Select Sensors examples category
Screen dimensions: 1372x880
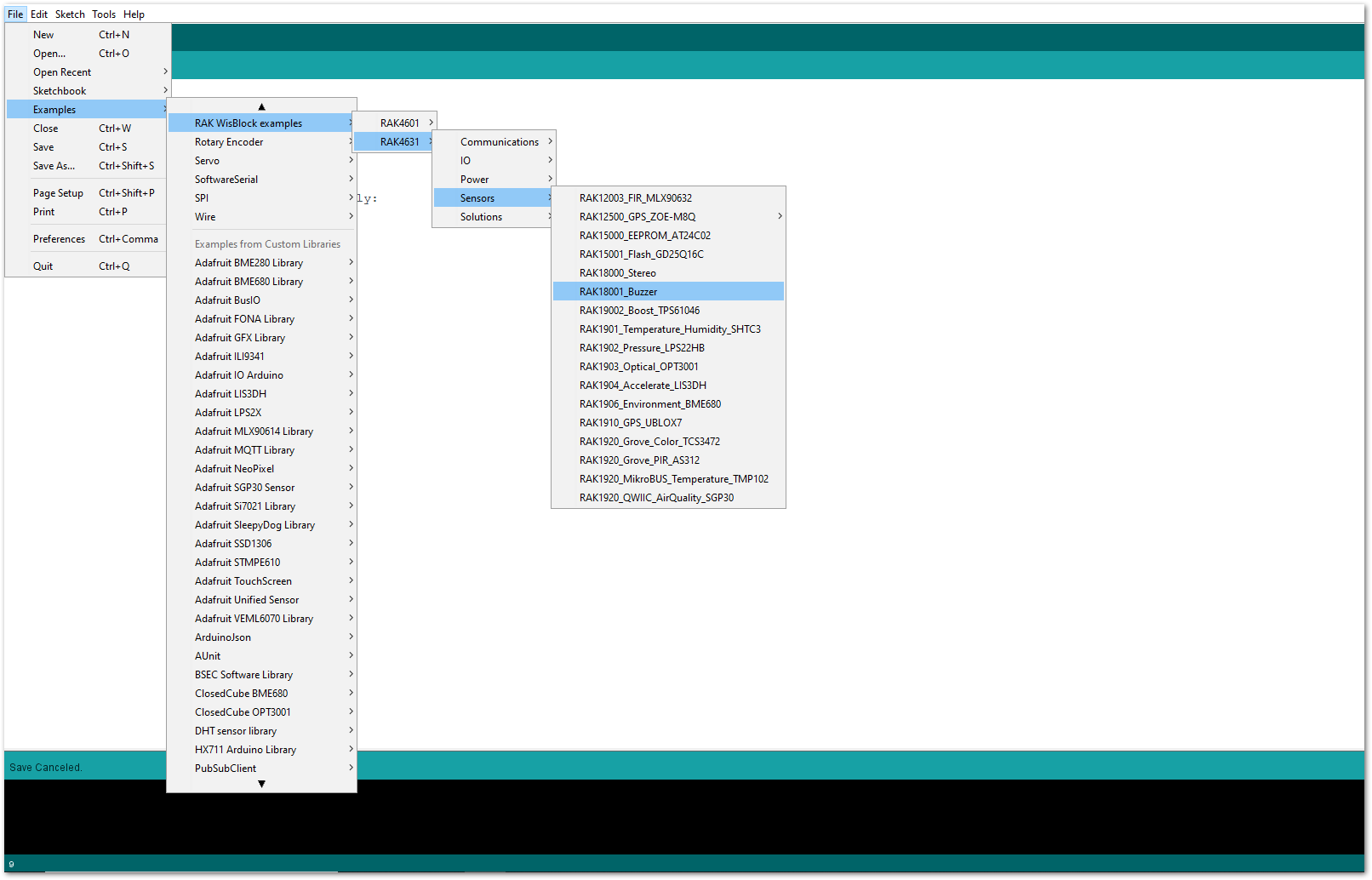pyautogui.click(x=494, y=198)
